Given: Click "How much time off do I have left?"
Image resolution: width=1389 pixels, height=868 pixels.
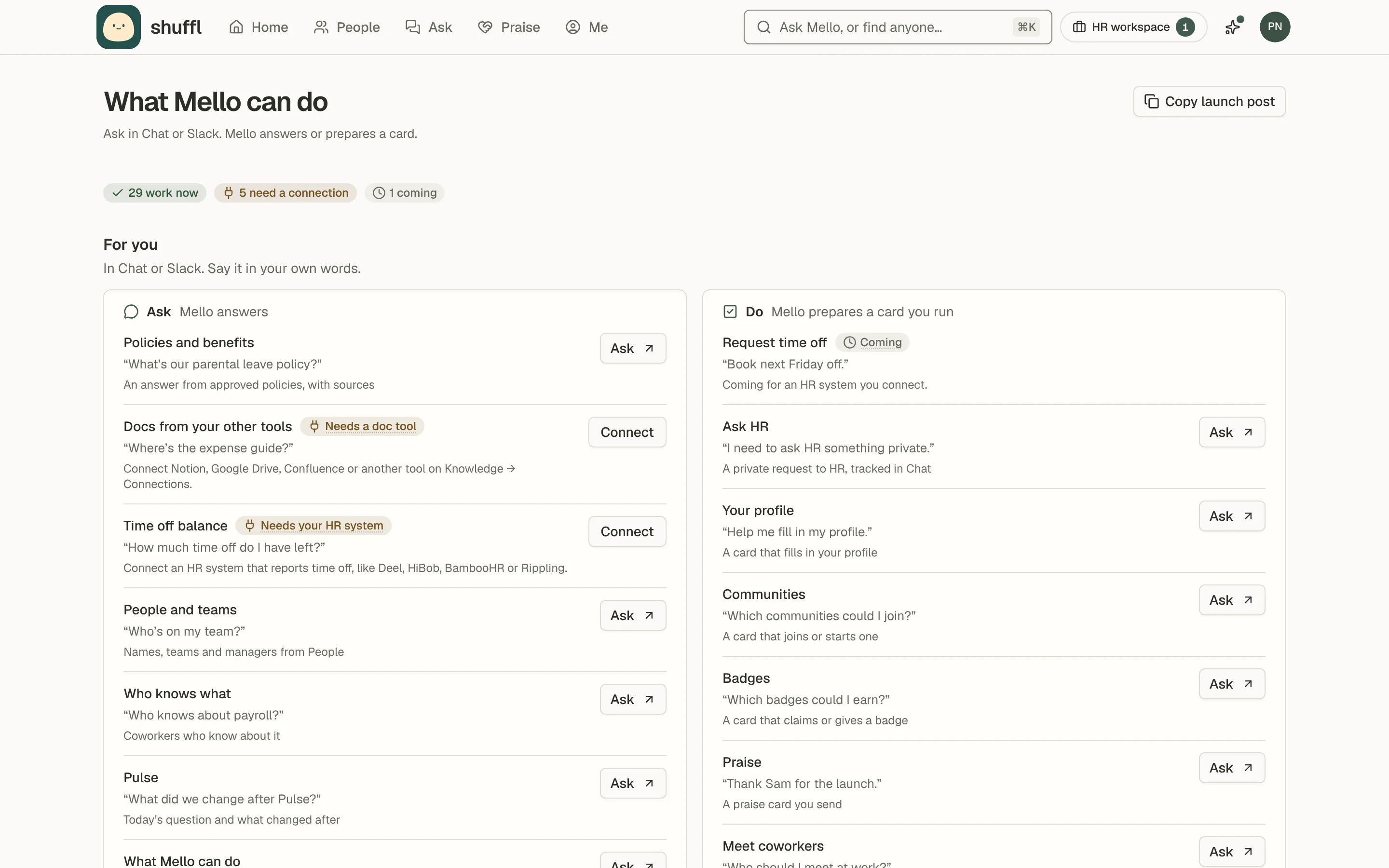Looking at the screenshot, I should (224, 548).
